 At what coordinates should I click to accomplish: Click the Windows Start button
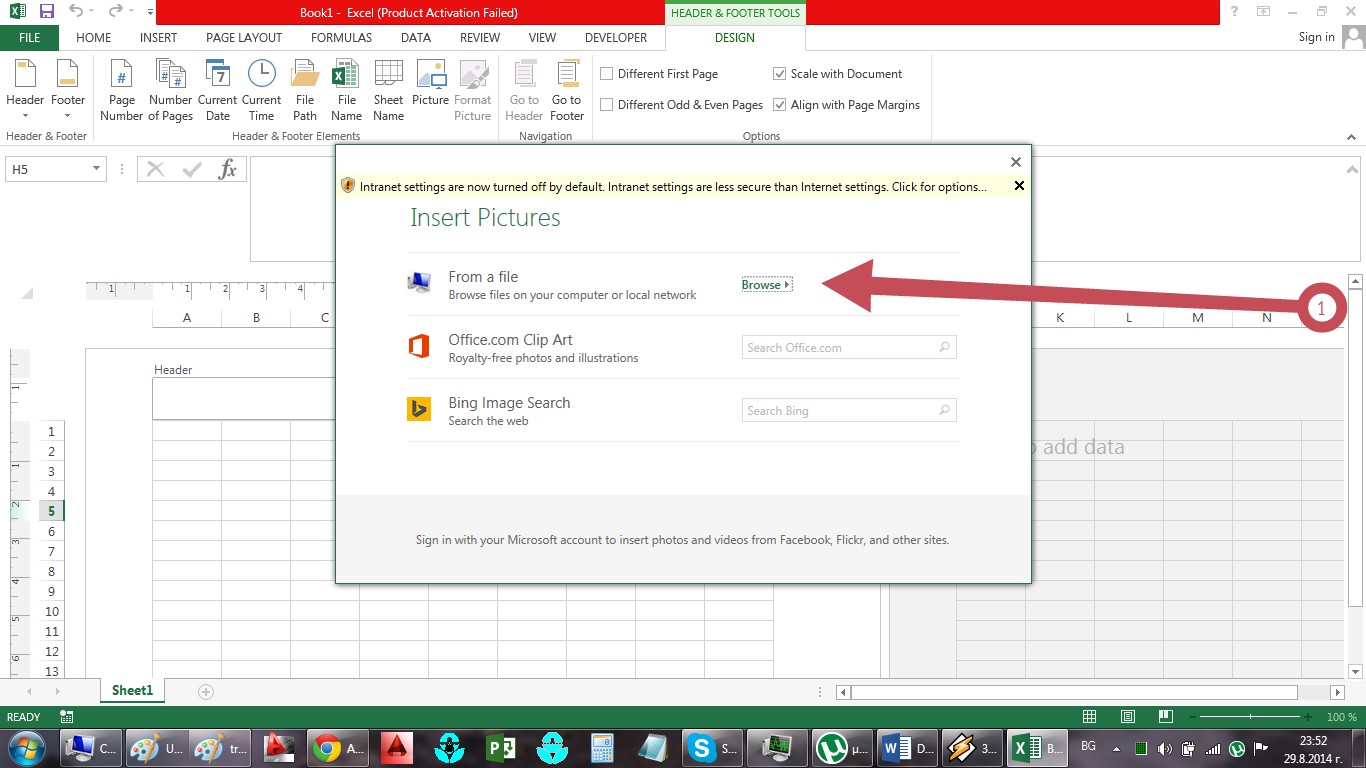click(x=25, y=747)
